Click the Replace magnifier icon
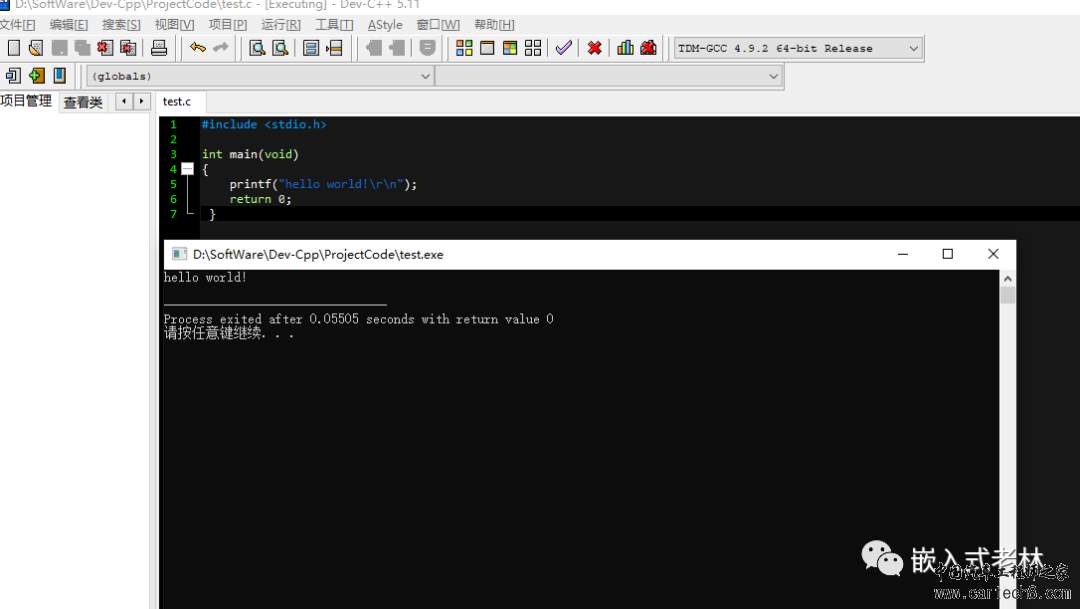Image resolution: width=1080 pixels, height=609 pixels. pos(280,48)
